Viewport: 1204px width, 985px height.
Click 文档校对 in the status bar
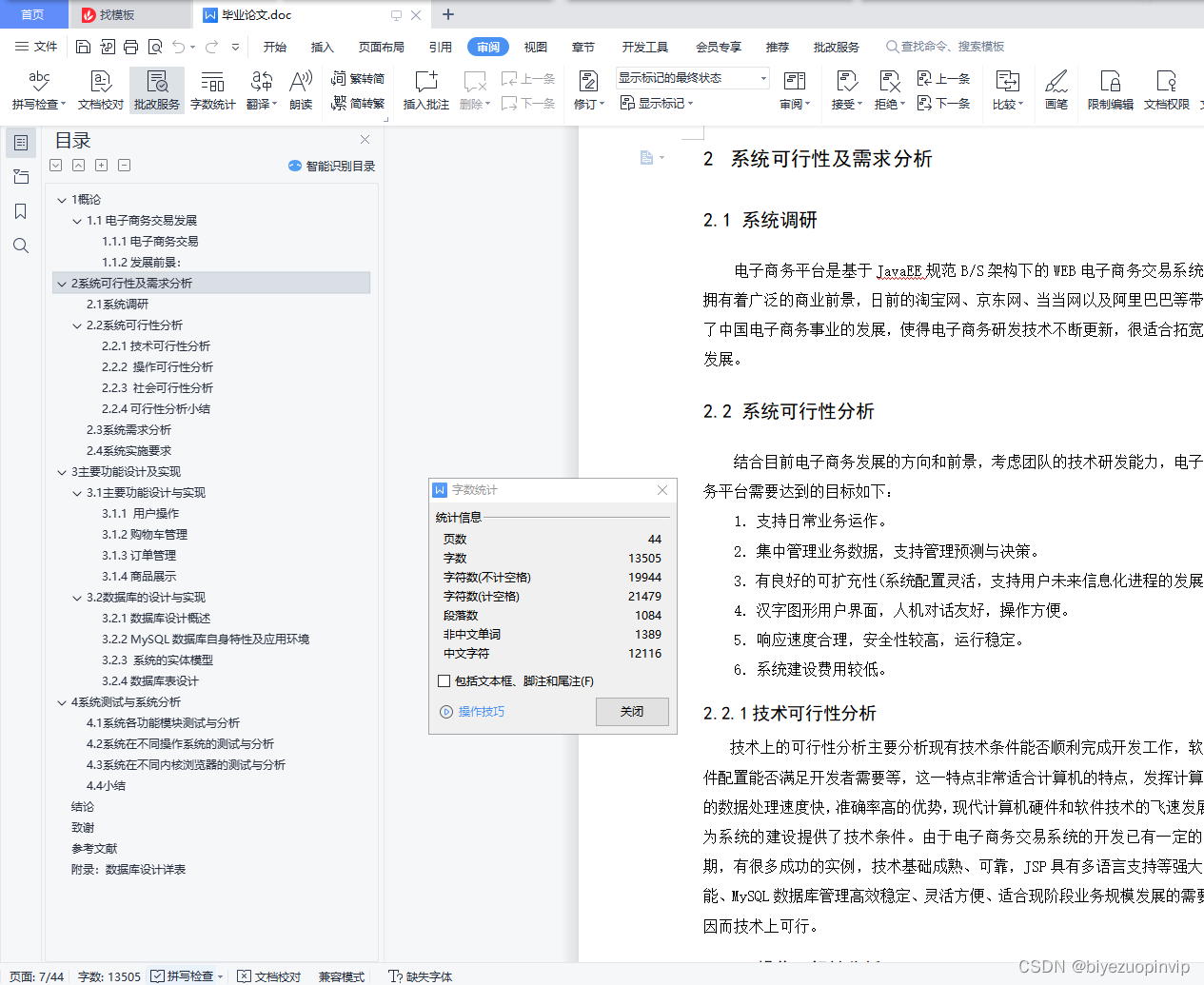click(x=269, y=976)
